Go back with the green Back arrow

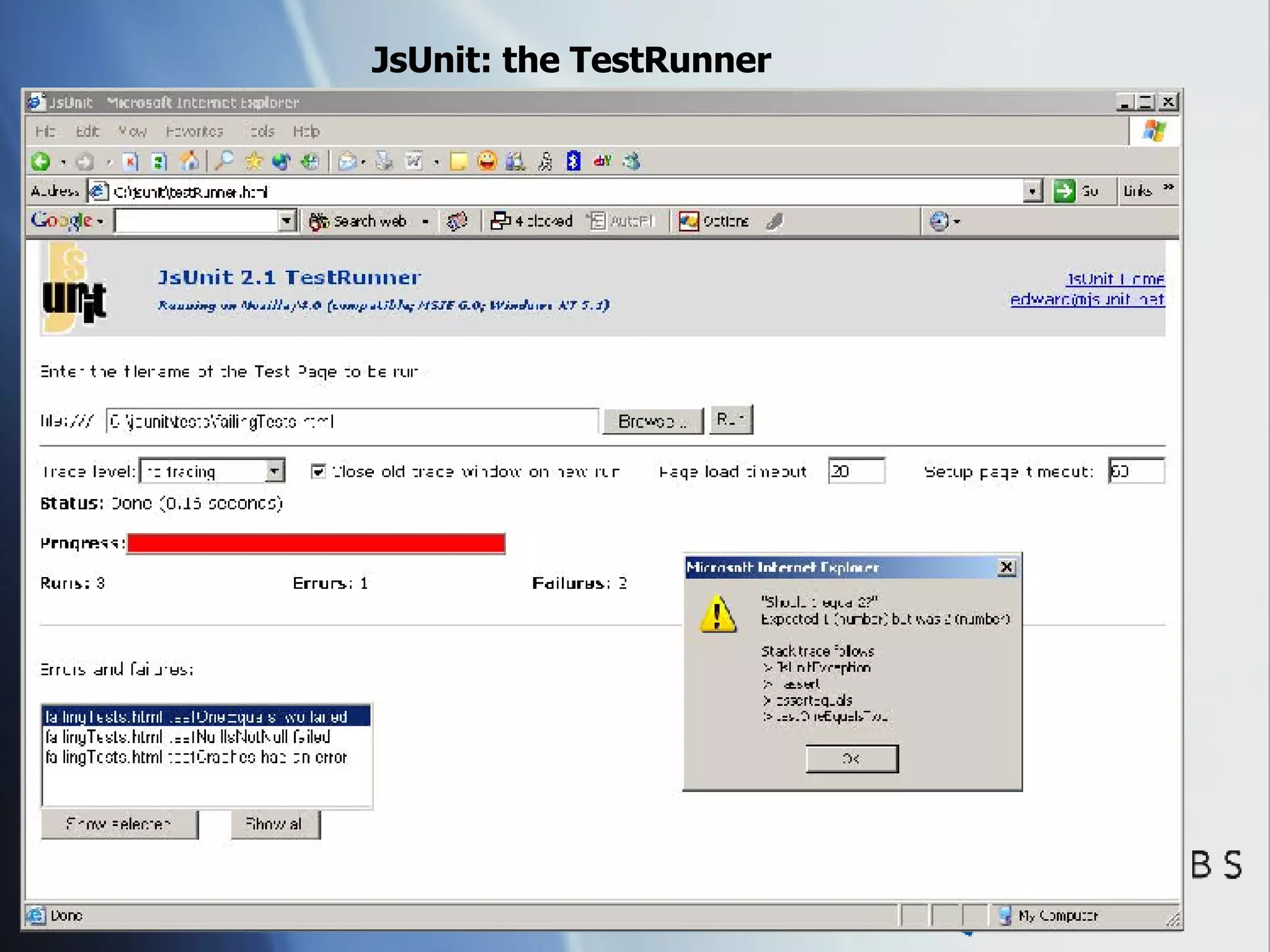click(41, 162)
